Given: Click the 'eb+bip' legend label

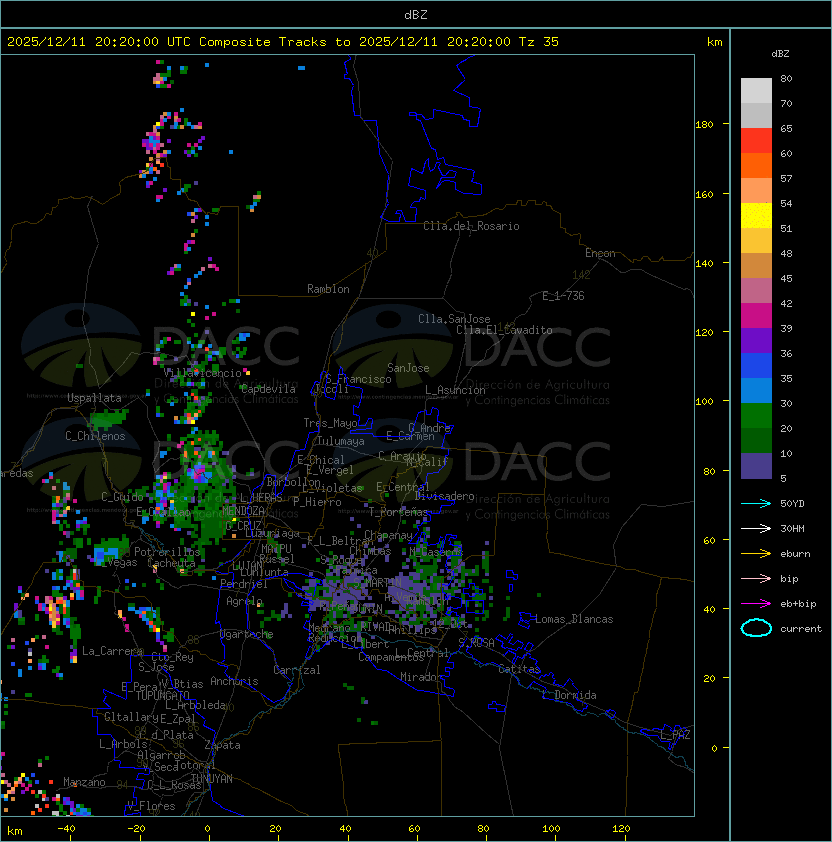Looking at the screenshot, I should [798, 604].
